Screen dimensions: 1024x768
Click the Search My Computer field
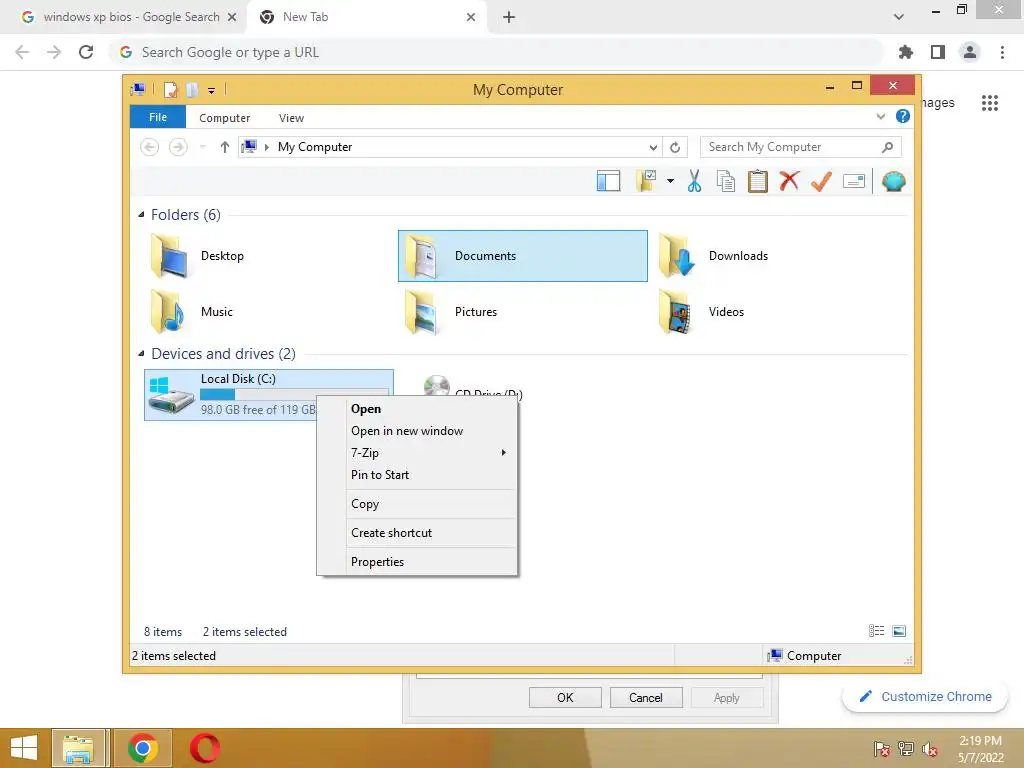coord(801,147)
